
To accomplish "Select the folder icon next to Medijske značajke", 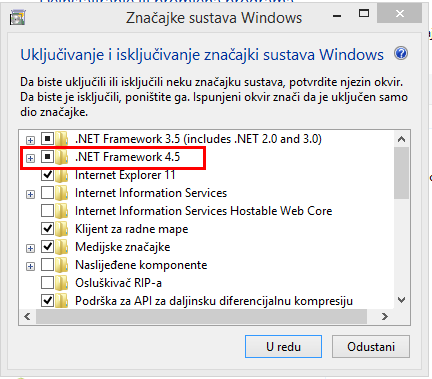I will [62, 247].
